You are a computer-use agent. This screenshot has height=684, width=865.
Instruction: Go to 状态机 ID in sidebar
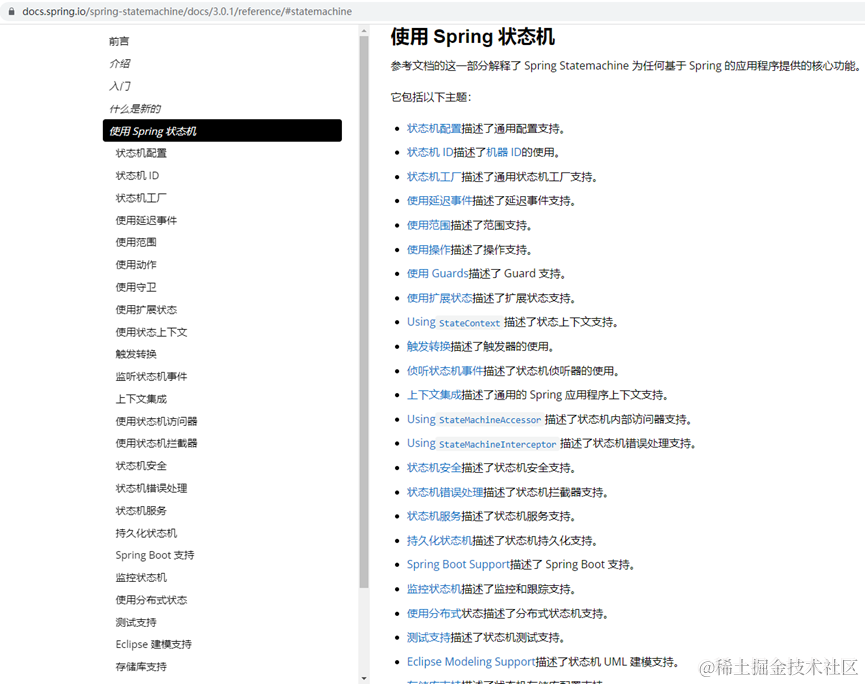pos(137,175)
